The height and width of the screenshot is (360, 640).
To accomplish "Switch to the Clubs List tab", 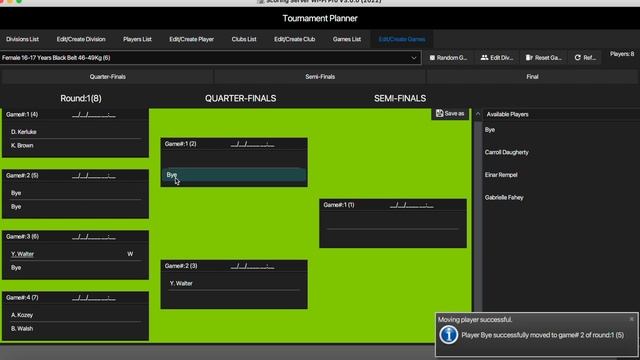I will (244, 39).
